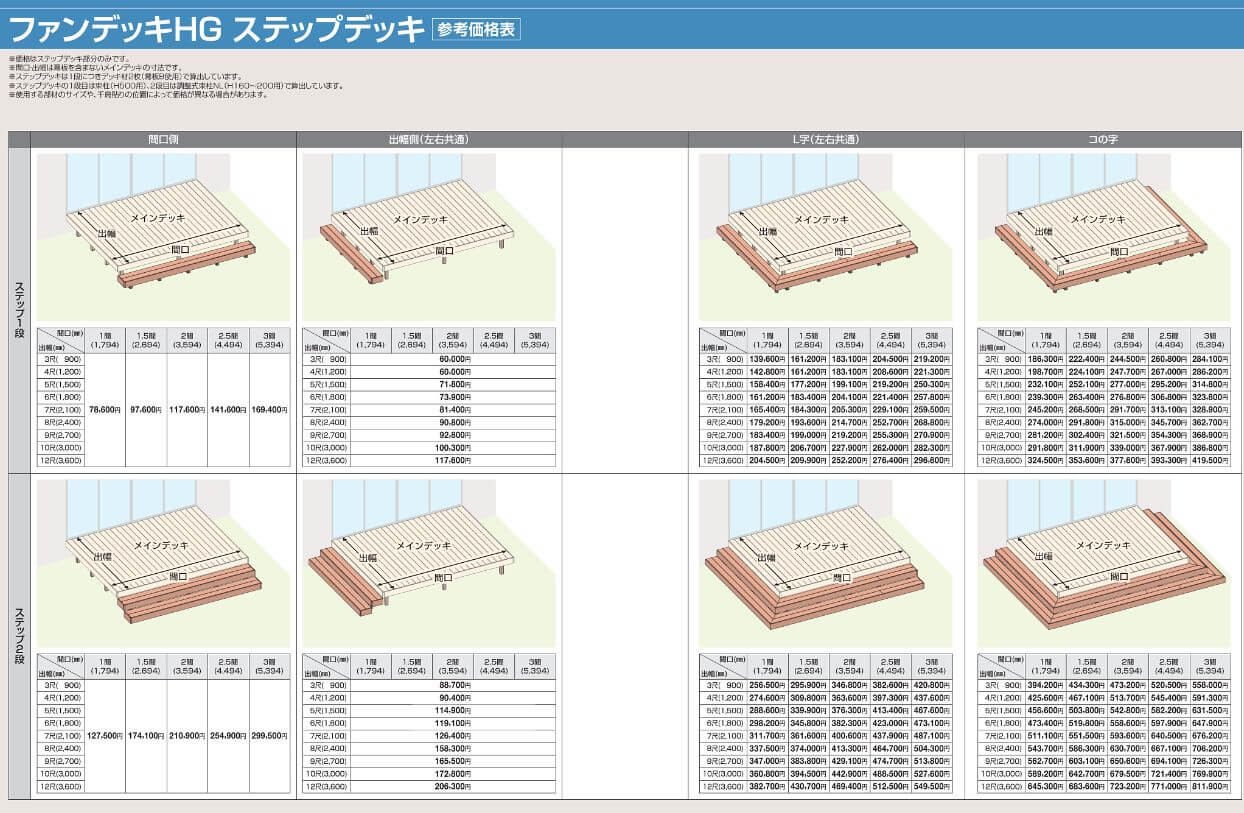Click the ファンデッキHG ステップデッキ page title
Viewport: 1244px width, 813px height.
tap(217, 28)
